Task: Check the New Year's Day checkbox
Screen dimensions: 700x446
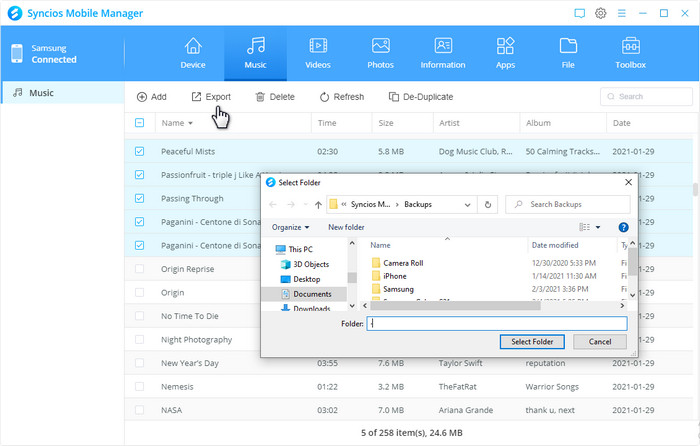Action: pos(139,363)
